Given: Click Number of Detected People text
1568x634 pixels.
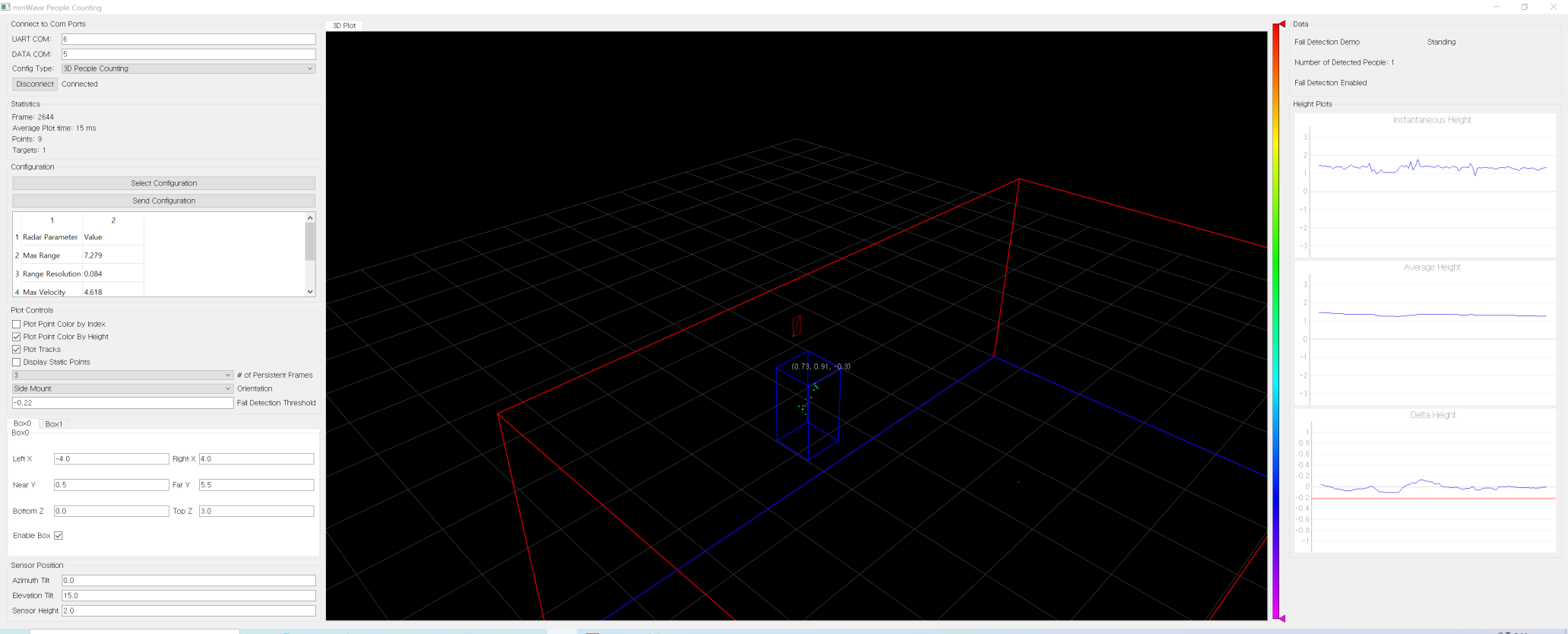Looking at the screenshot, I should click(1344, 63).
